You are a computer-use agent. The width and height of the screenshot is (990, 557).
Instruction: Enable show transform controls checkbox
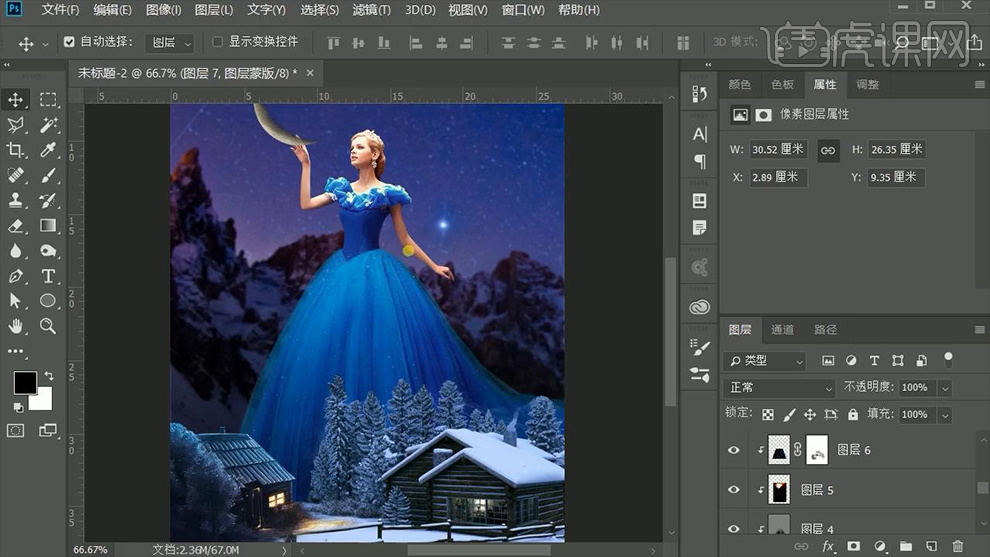(218, 43)
